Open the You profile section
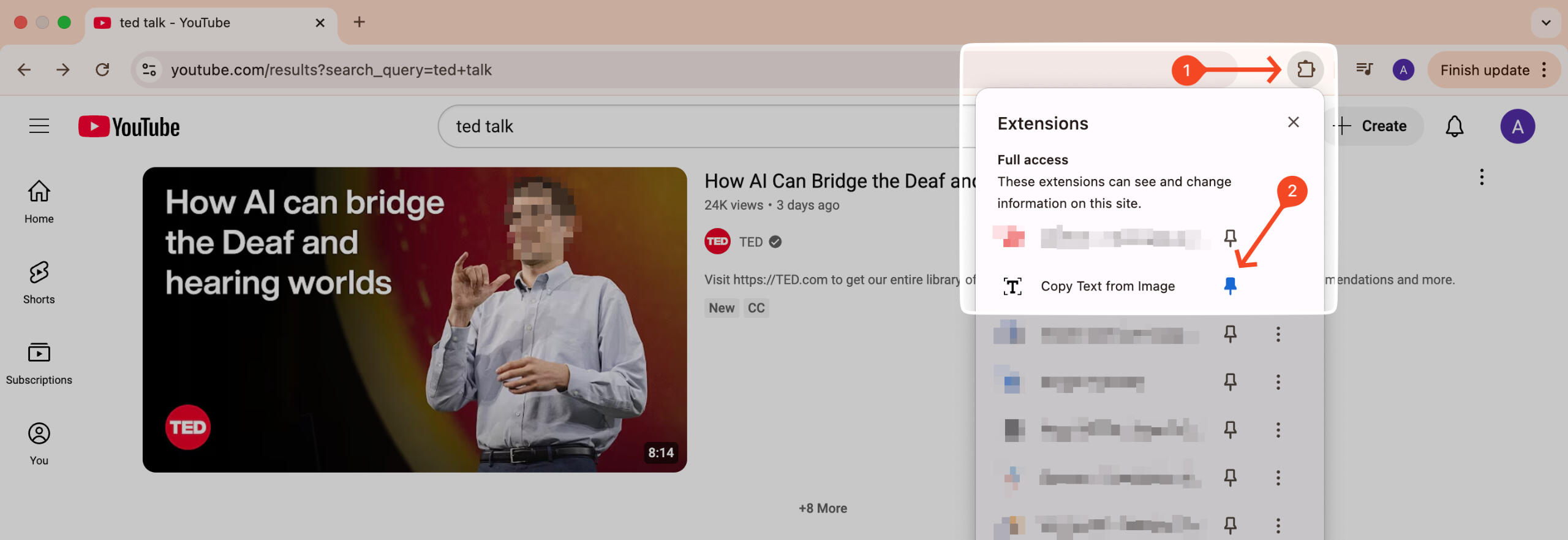This screenshot has width=1568, height=540. 39,443
